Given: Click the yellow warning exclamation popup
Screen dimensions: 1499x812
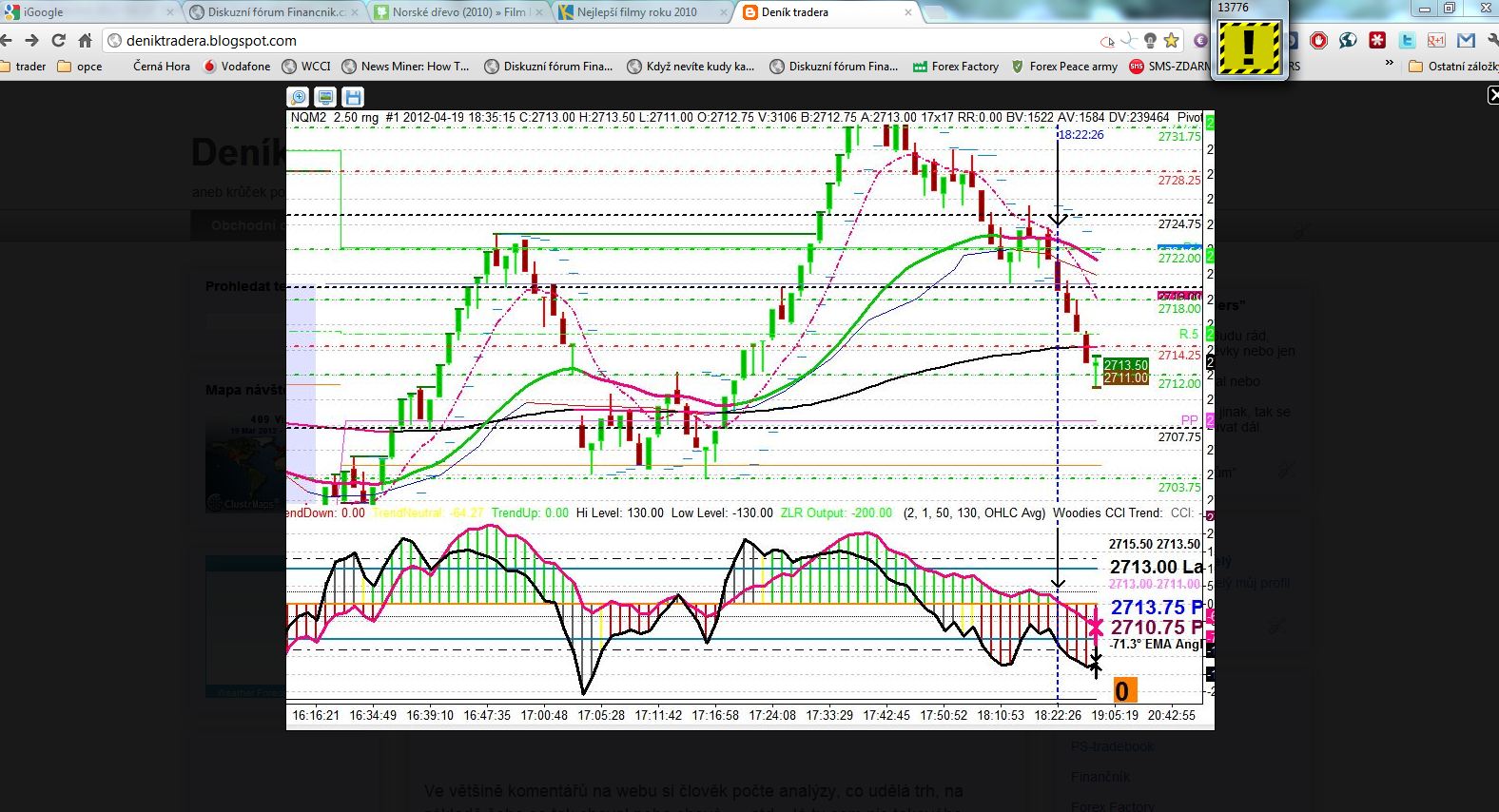Looking at the screenshot, I should pyautogui.click(x=1249, y=48).
